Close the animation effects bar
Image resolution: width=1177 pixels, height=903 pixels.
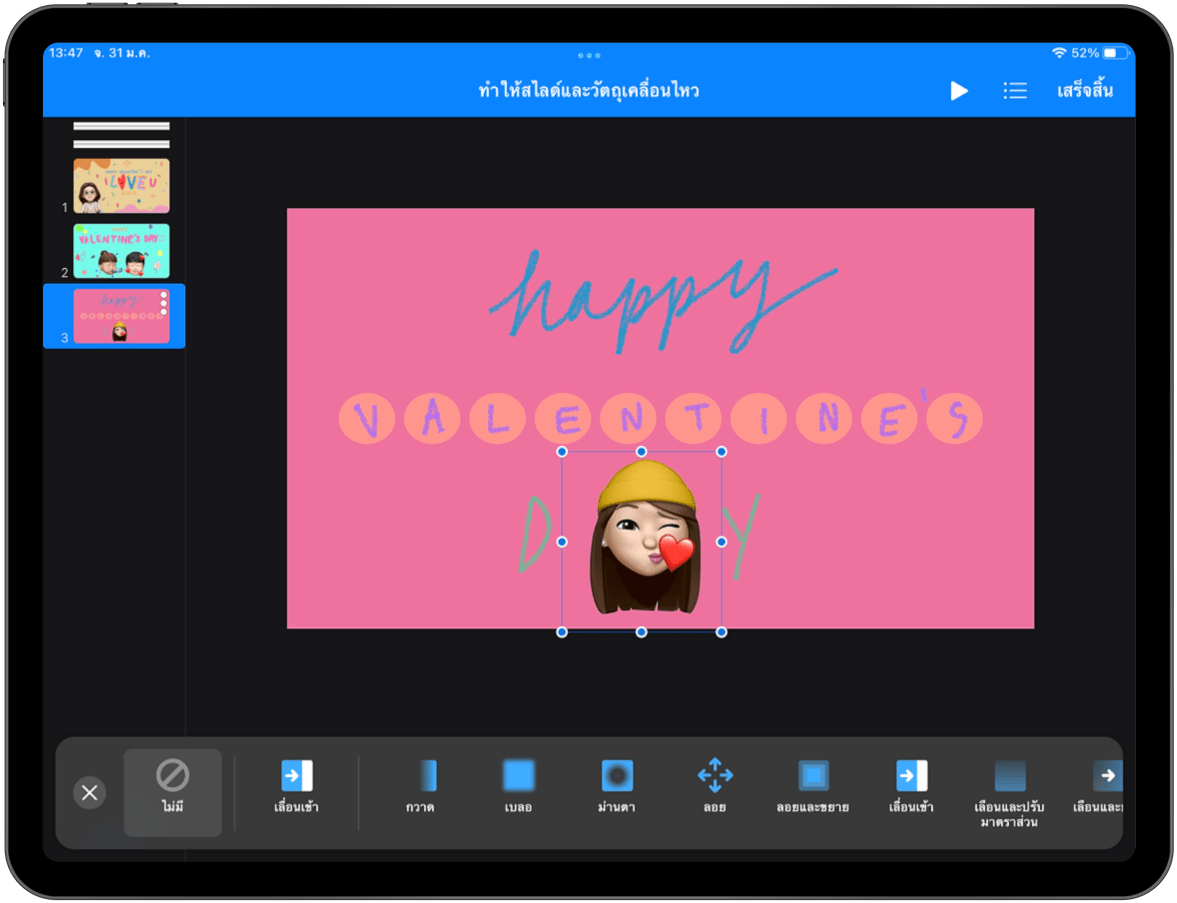[89, 793]
